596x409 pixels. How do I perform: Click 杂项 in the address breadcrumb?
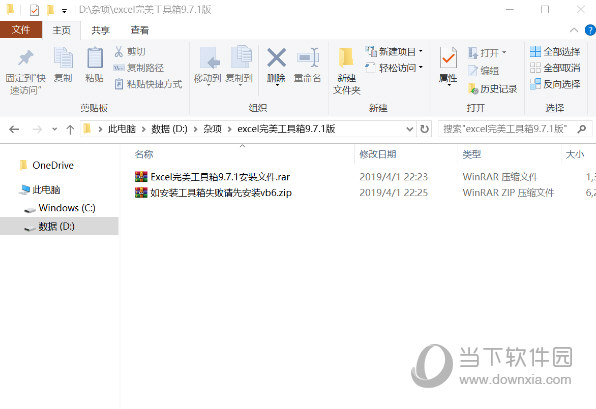click(212, 129)
